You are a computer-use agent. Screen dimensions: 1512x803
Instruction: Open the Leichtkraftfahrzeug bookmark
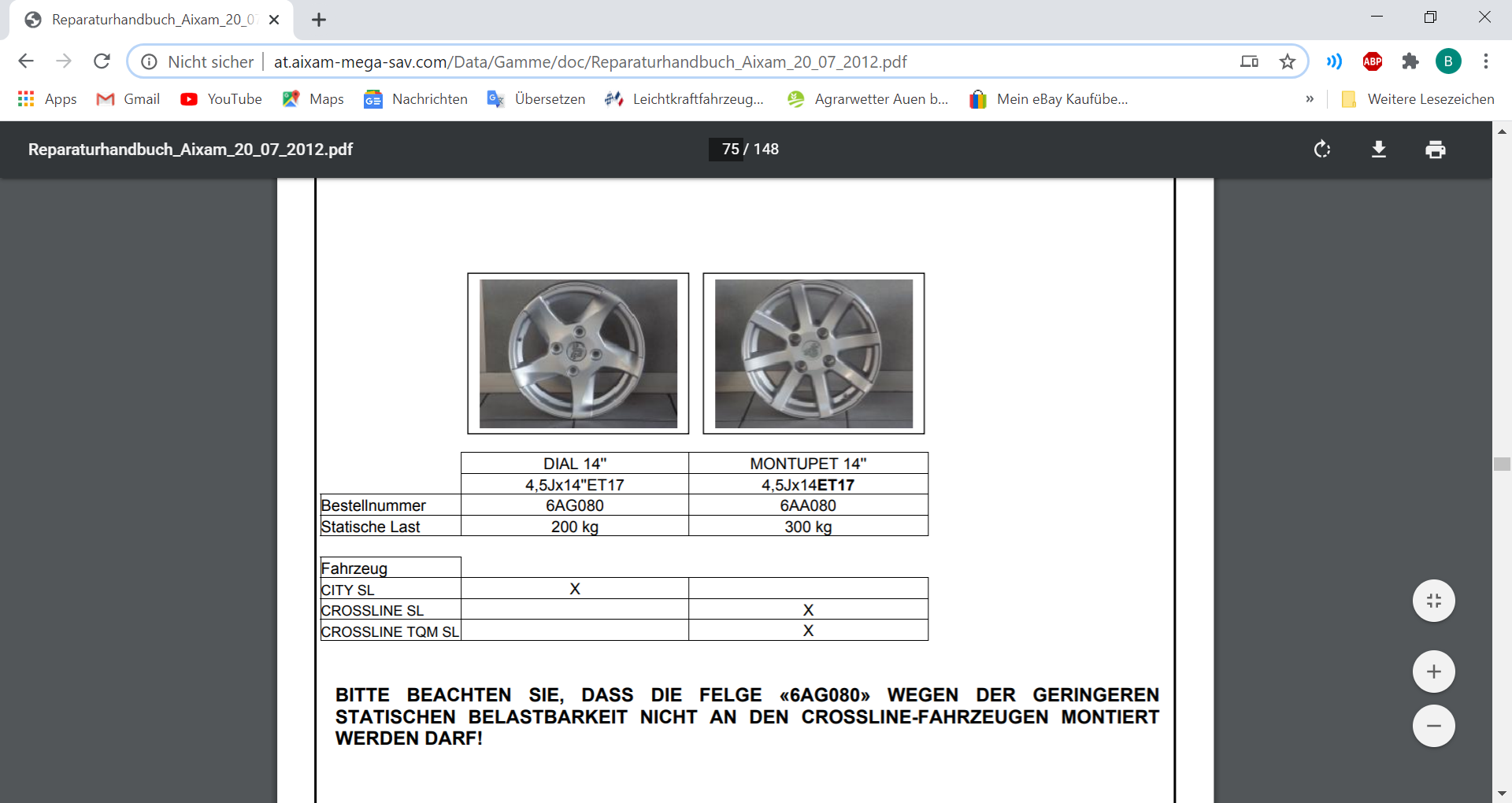[684, 99]
